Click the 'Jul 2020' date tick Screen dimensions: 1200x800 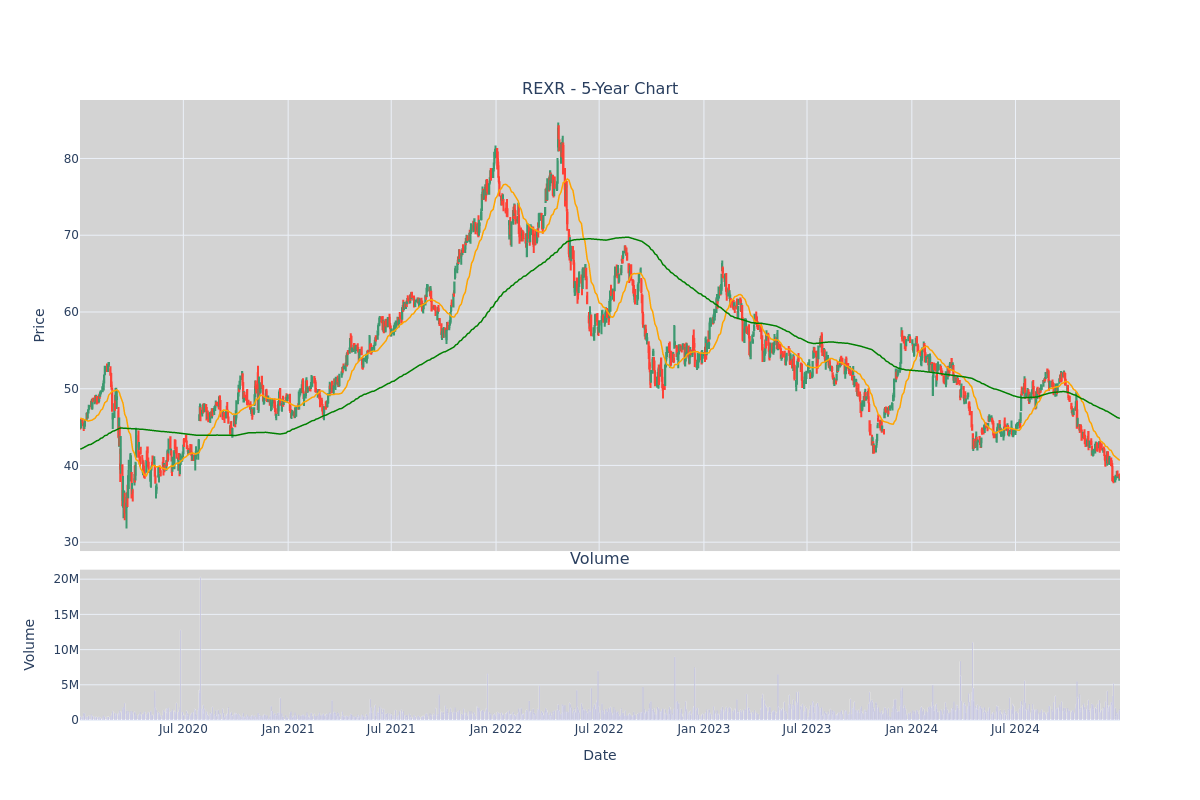click(x=183, y=729)
